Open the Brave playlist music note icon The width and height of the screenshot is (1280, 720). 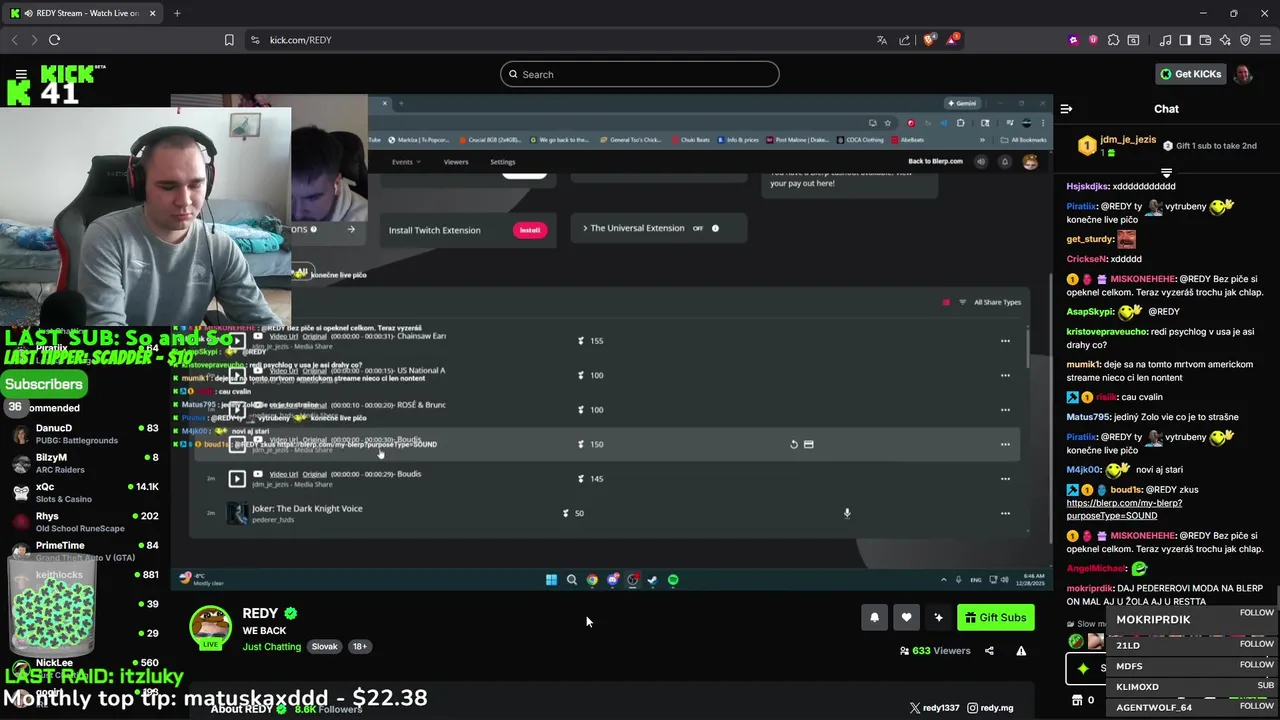coord(1165,40)
